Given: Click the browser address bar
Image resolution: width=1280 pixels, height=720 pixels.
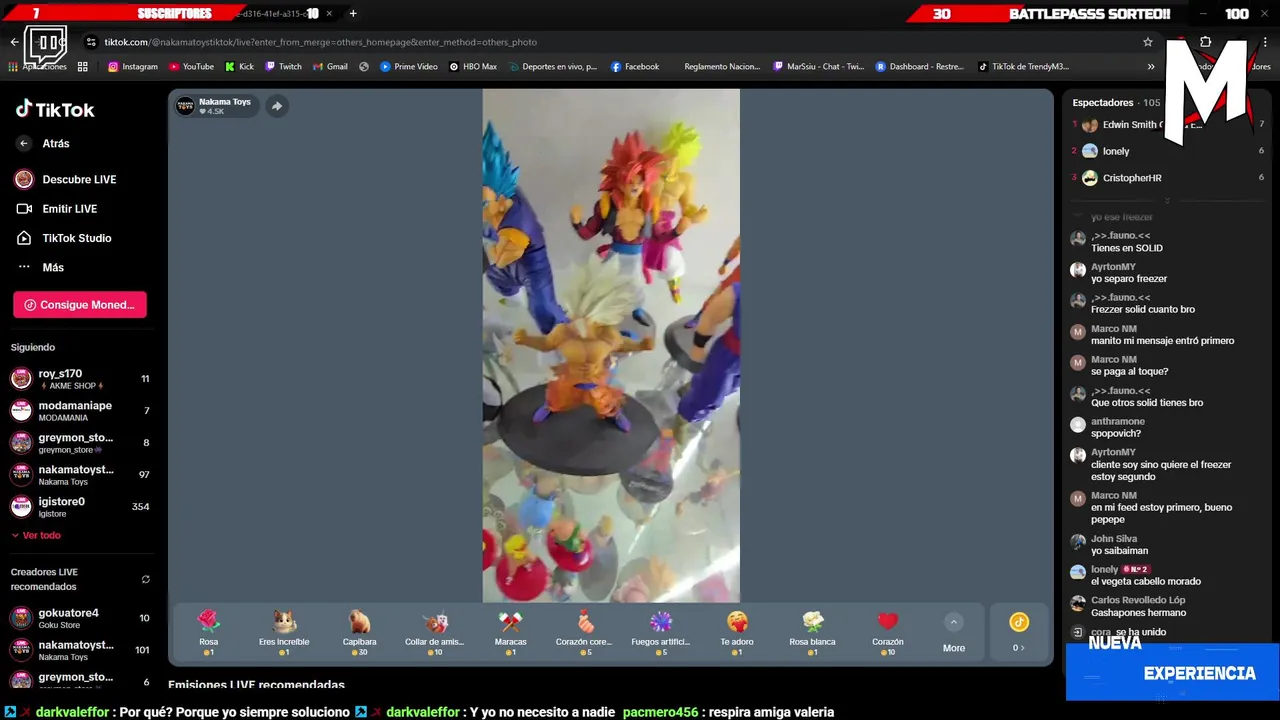Looking at the screenshot, I should 610,42.
